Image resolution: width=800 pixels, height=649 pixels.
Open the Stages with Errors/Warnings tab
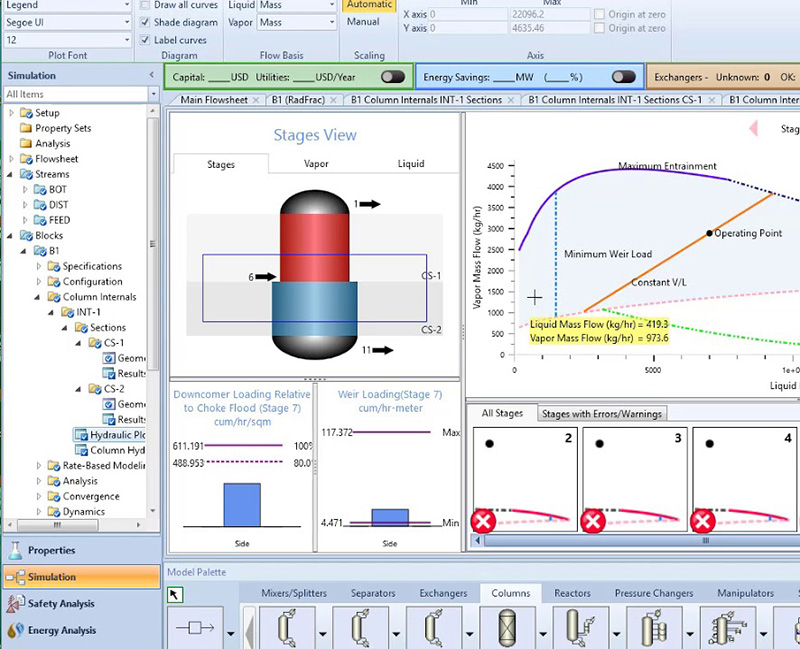point(601,414)
